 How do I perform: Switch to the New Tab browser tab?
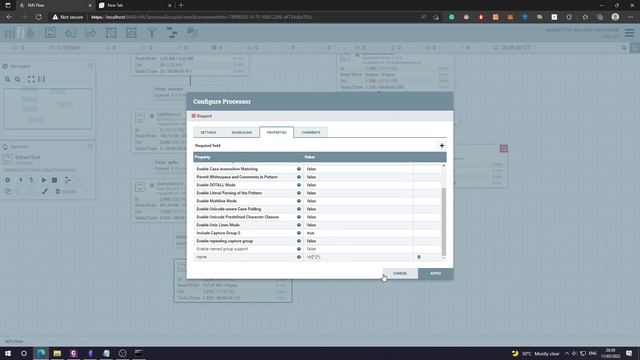(135, 5)
